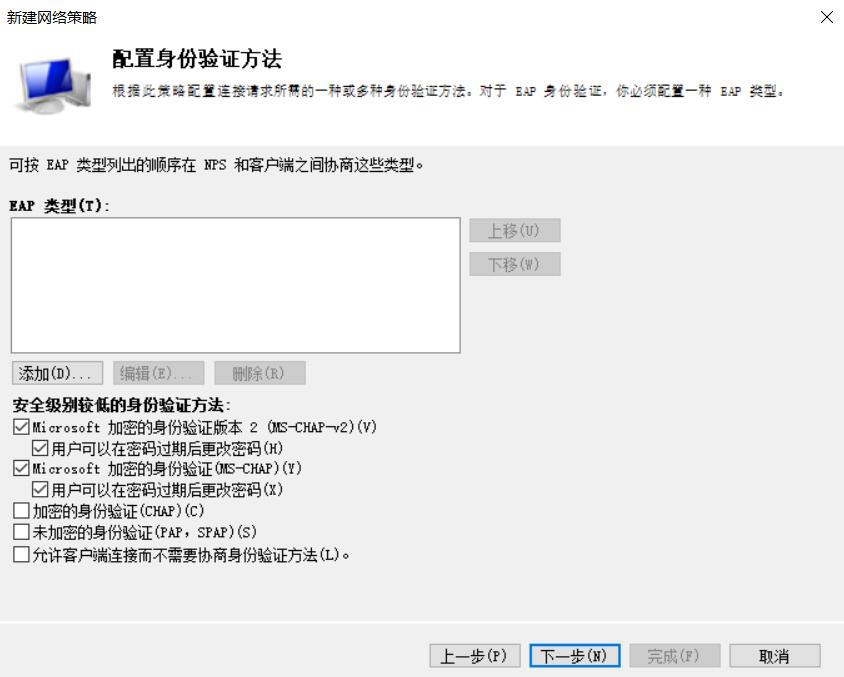Click the 完成(F) button
The height and width of the screenshot is (677, 844).
(675, 655)
